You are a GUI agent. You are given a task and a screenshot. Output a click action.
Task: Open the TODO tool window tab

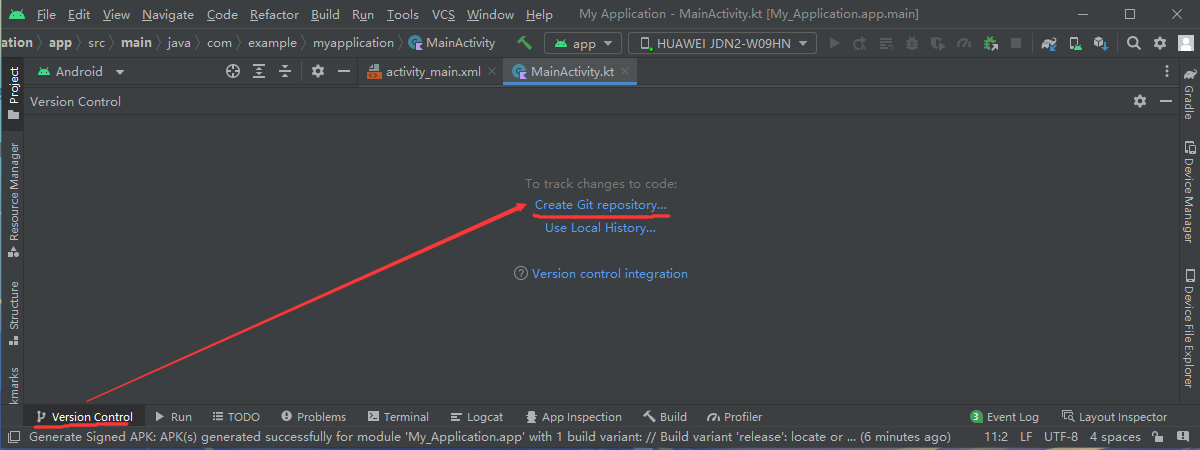(235, 417)
